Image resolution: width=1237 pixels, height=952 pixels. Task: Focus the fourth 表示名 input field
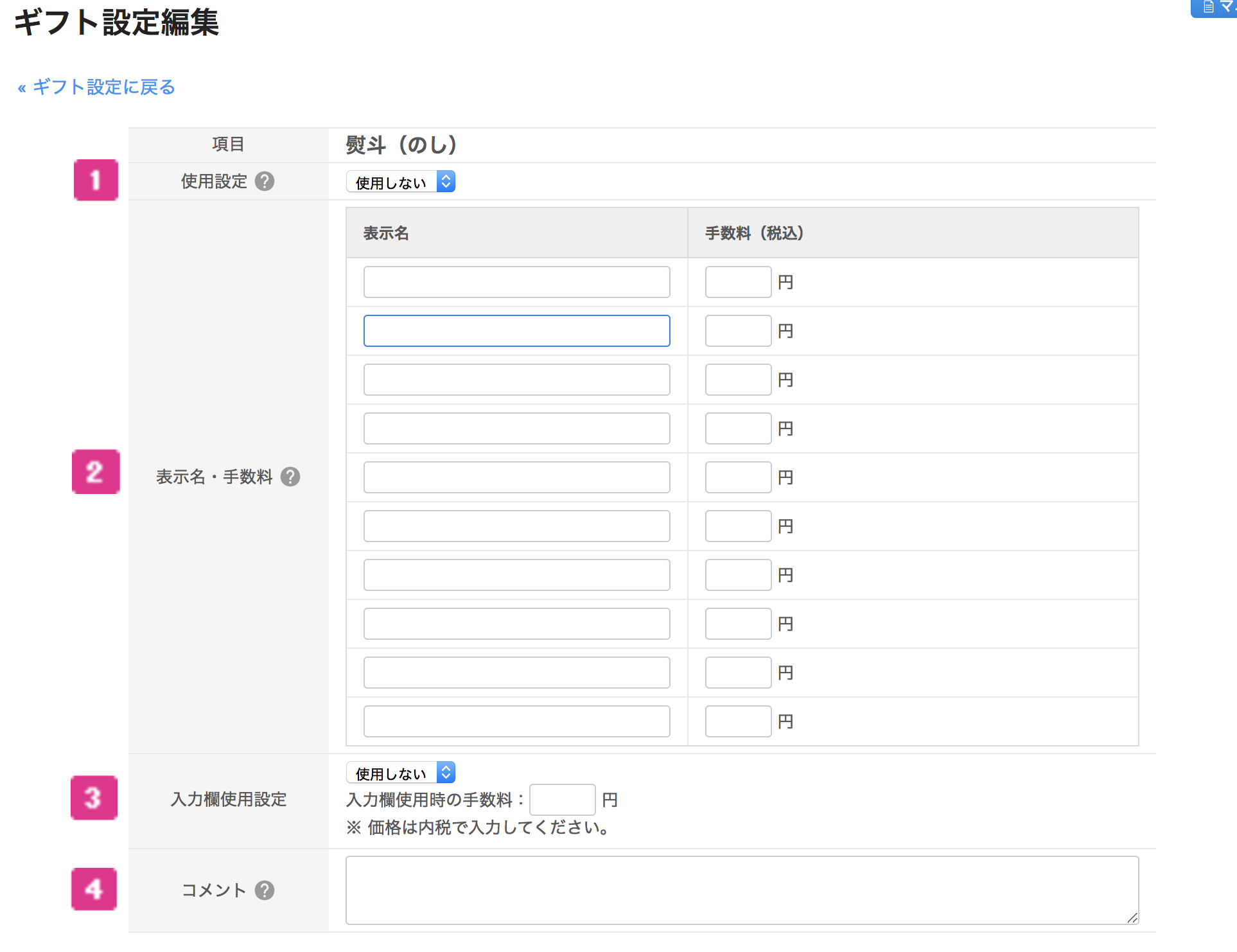(517, 428)
